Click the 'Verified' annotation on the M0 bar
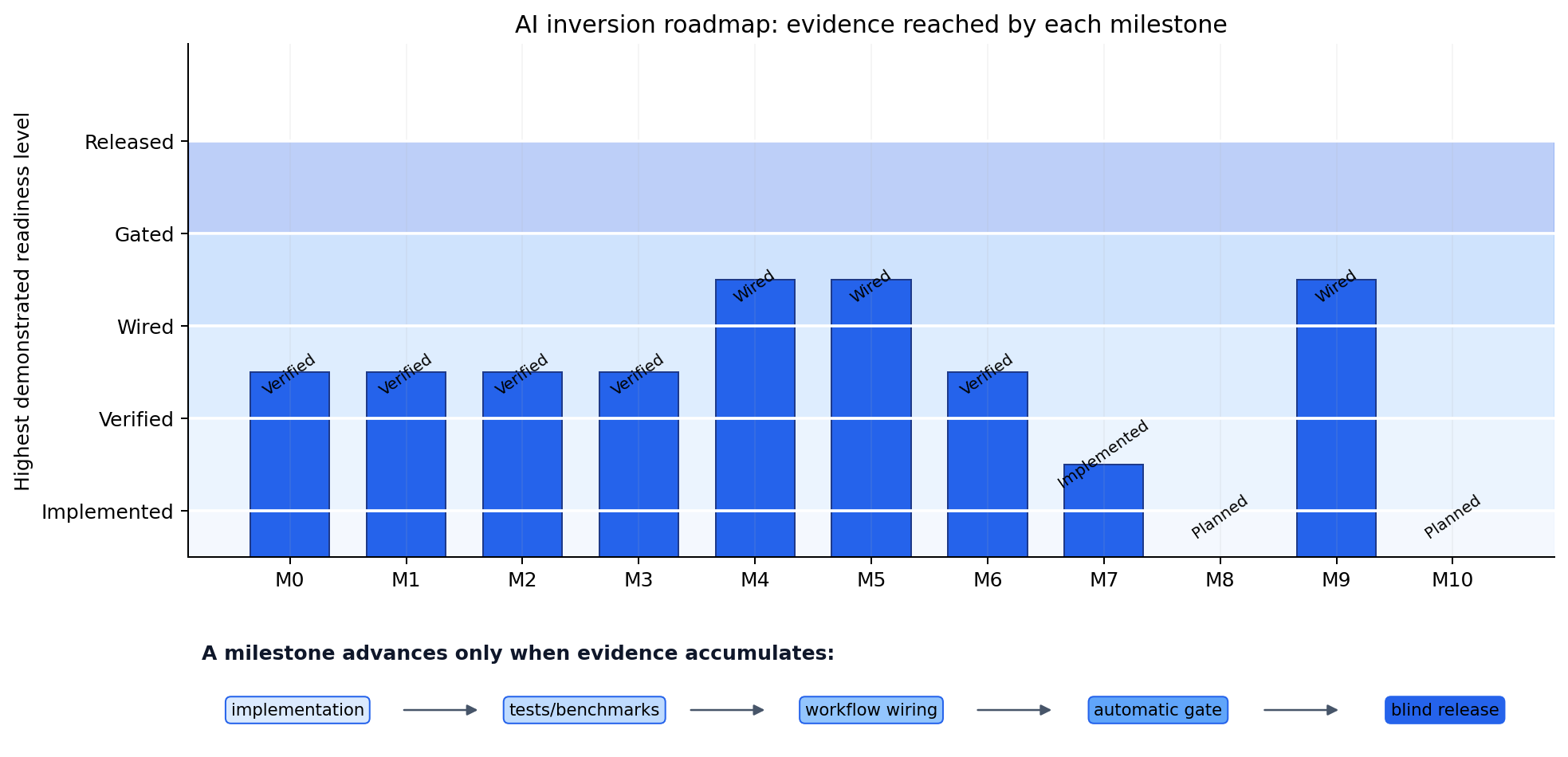 [289, 374]
